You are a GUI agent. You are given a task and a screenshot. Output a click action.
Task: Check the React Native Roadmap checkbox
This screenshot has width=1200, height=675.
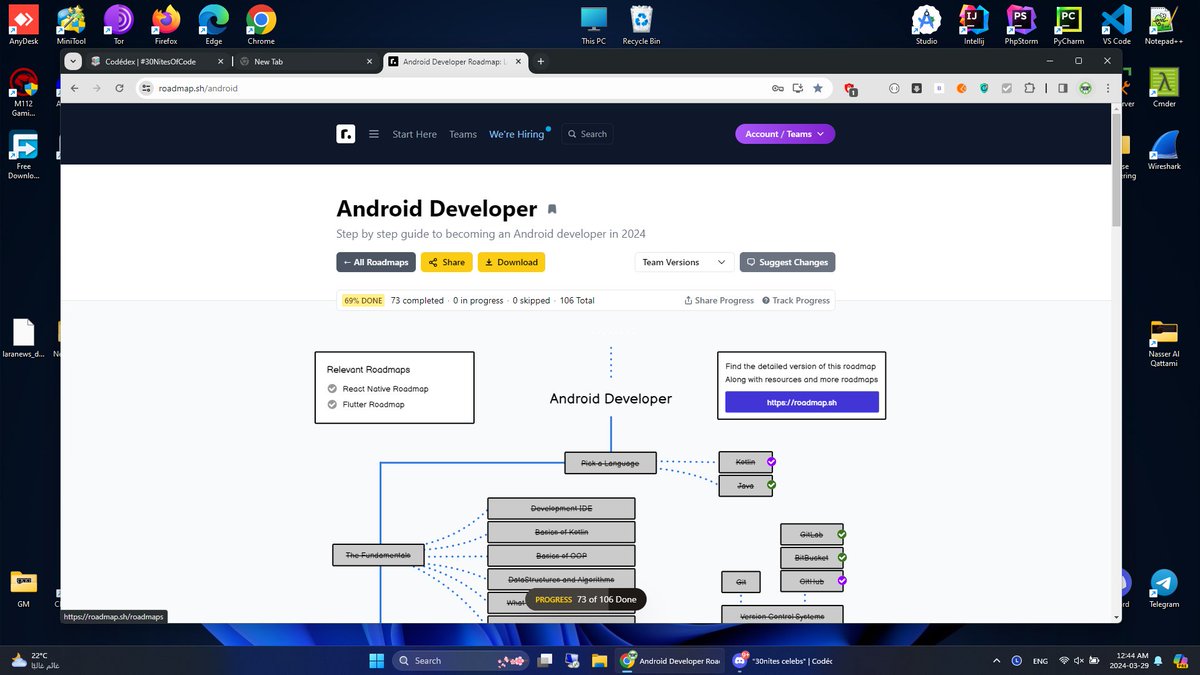pos(331,389)
